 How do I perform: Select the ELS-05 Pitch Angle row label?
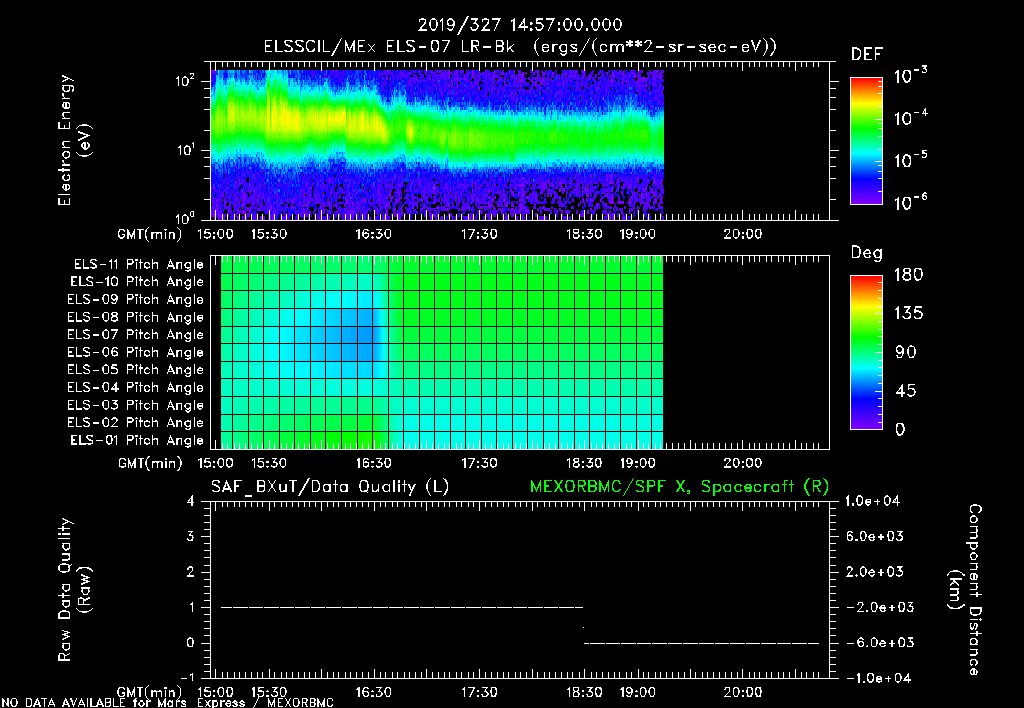point(136,370)
